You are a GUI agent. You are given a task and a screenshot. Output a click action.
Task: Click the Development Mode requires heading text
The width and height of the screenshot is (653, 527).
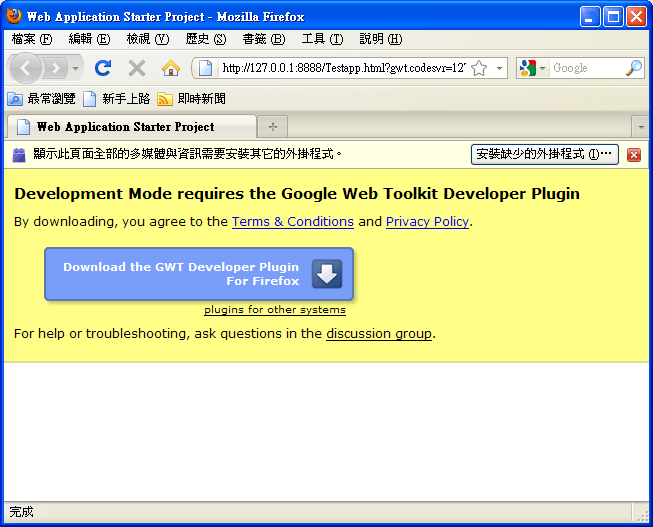pyautogui.click(x=297, y=194)
